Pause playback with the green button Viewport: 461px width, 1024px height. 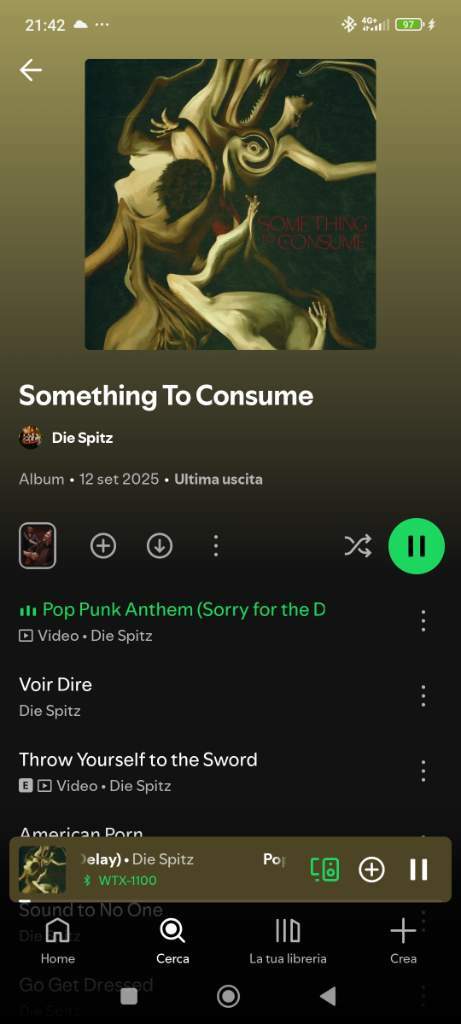(x=417, y=546)
